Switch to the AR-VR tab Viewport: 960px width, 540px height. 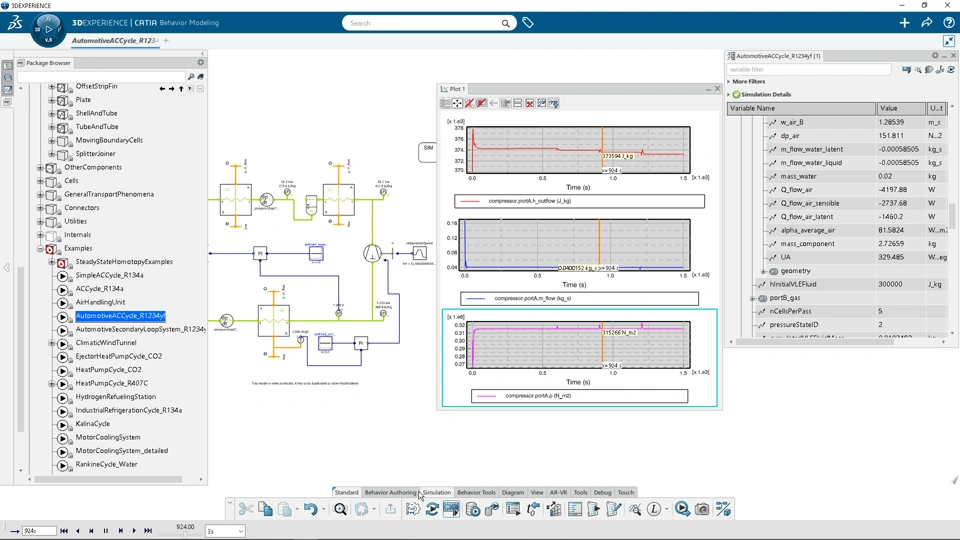click(x=558, y=492)
